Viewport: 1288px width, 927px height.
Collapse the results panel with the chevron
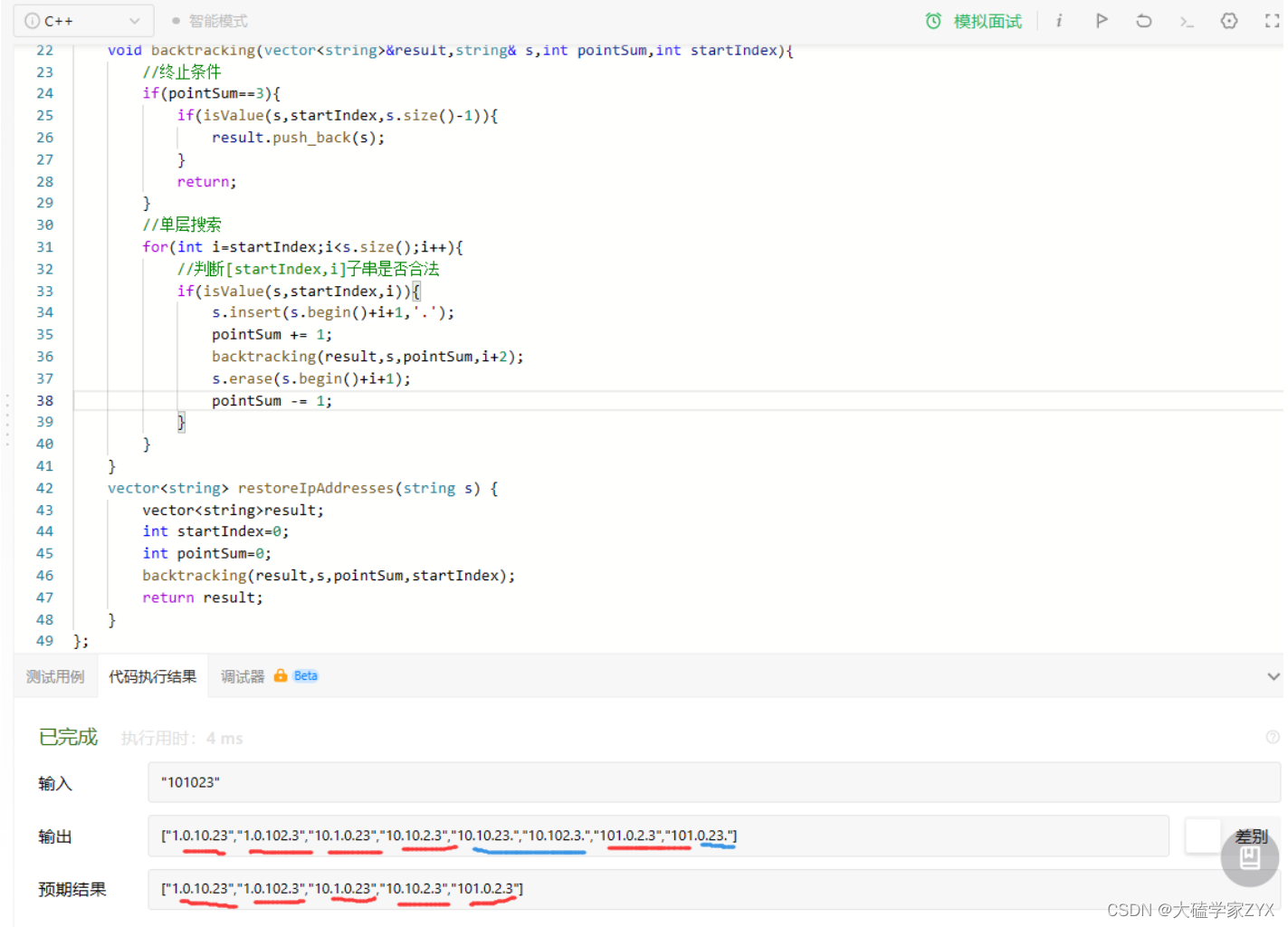1273,676
